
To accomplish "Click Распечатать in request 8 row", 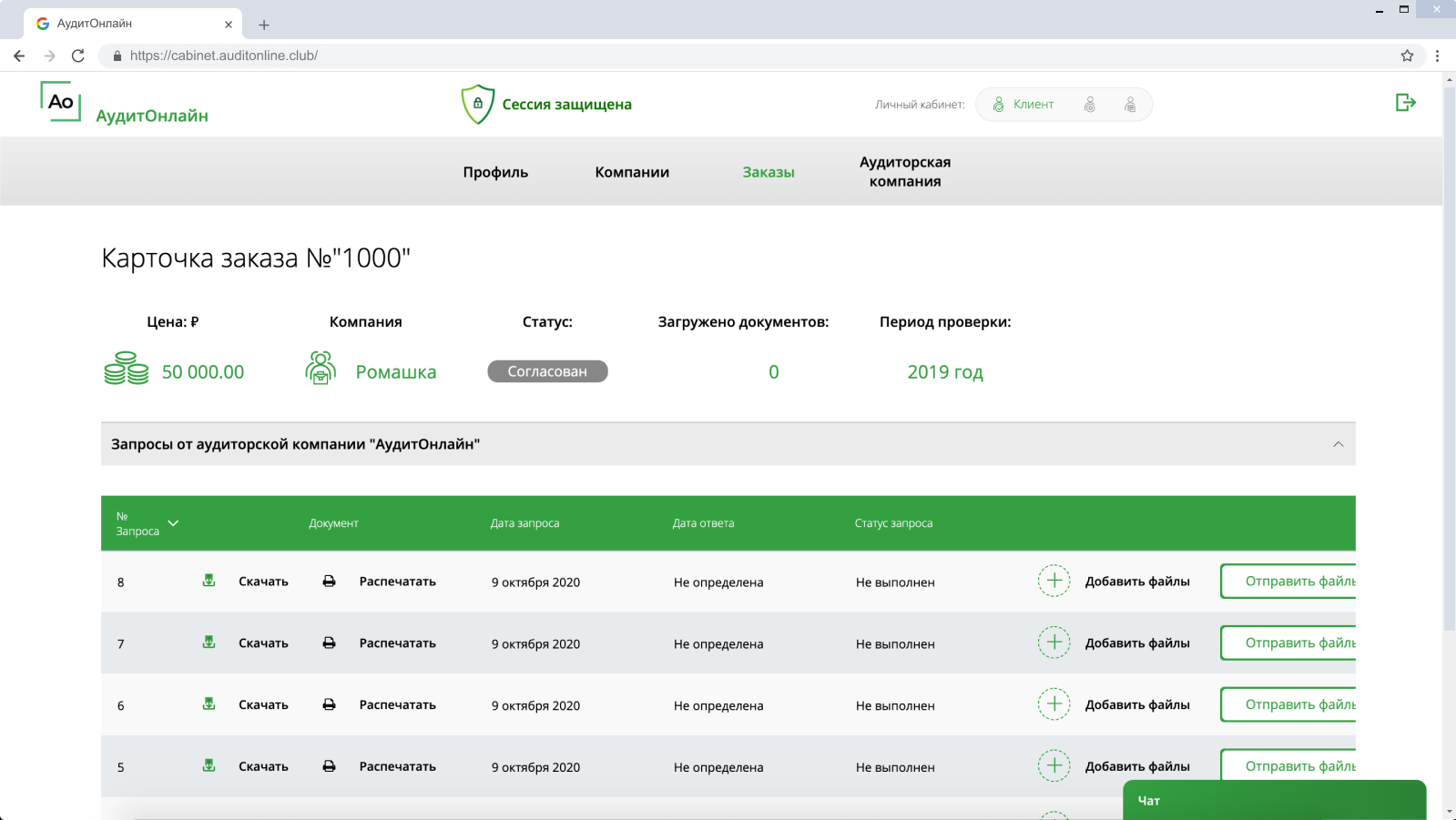I will click(x=398, y=582).
